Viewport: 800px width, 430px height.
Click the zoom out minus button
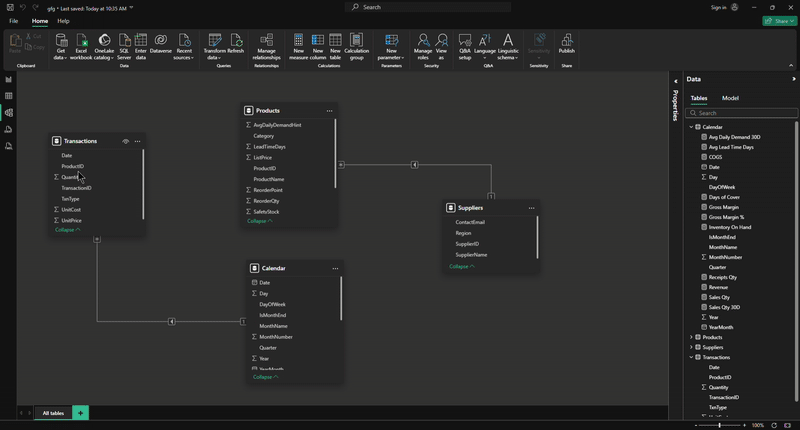coord(696,425)
